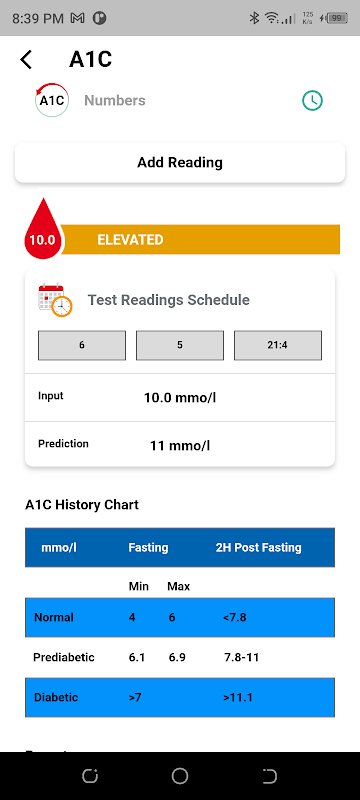Open the Gmail notification icon in status bar

(78, 19)
